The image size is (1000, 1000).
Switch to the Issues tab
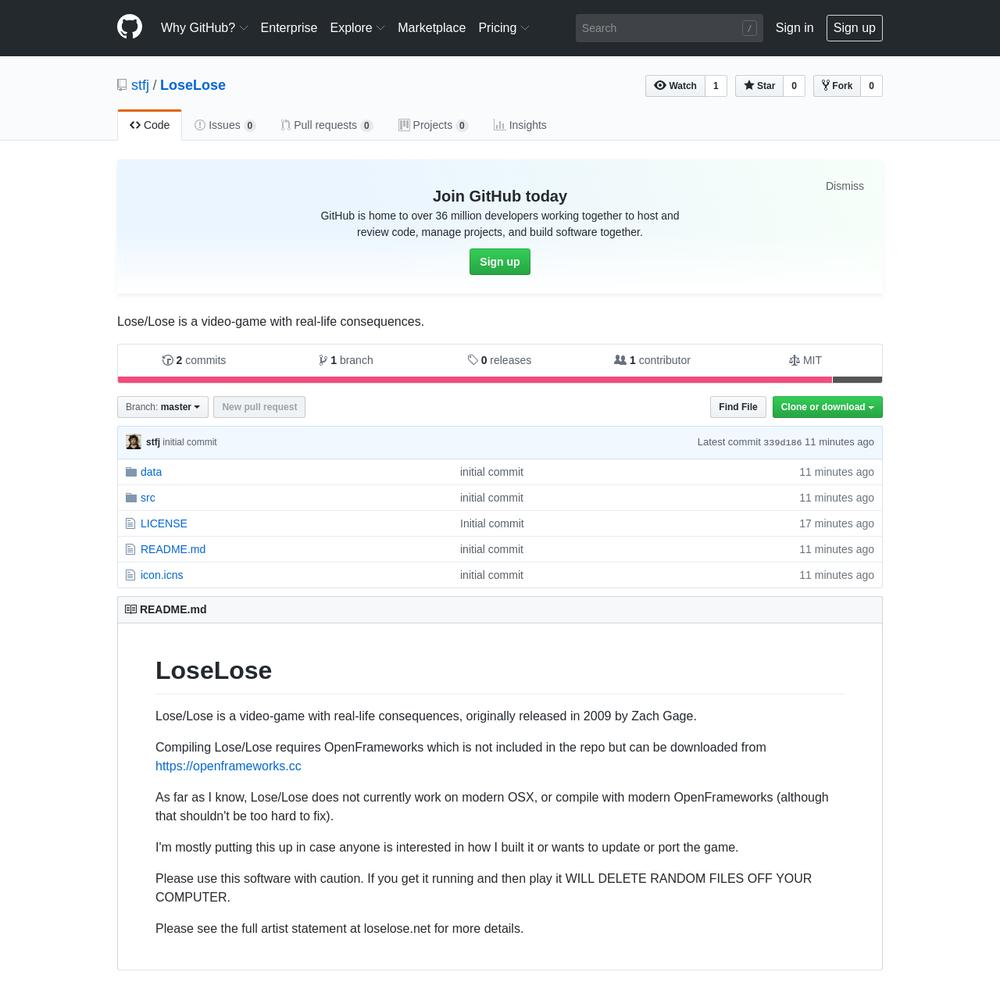coord(224,125)
